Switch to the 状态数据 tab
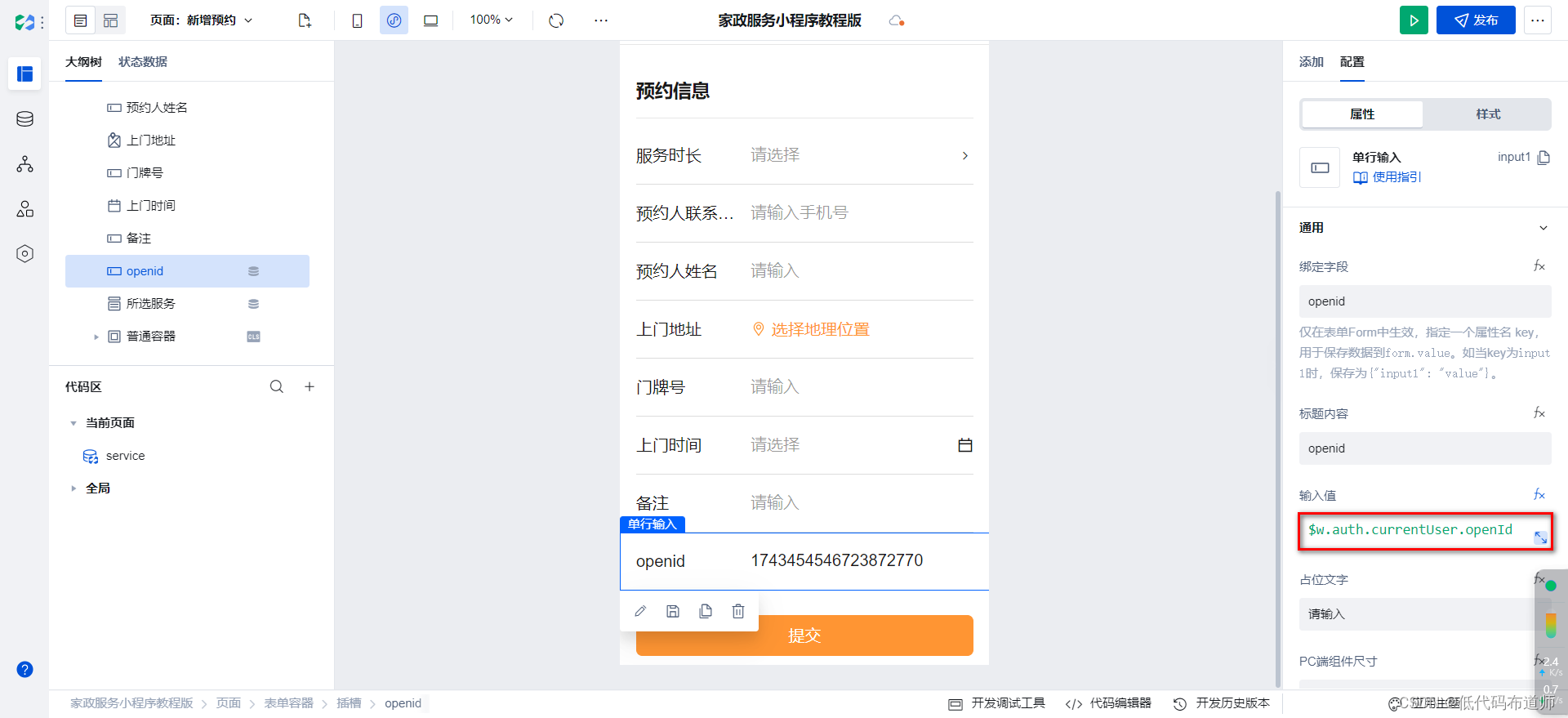This screenshot has height=718, width=1568. coord(143,62)
